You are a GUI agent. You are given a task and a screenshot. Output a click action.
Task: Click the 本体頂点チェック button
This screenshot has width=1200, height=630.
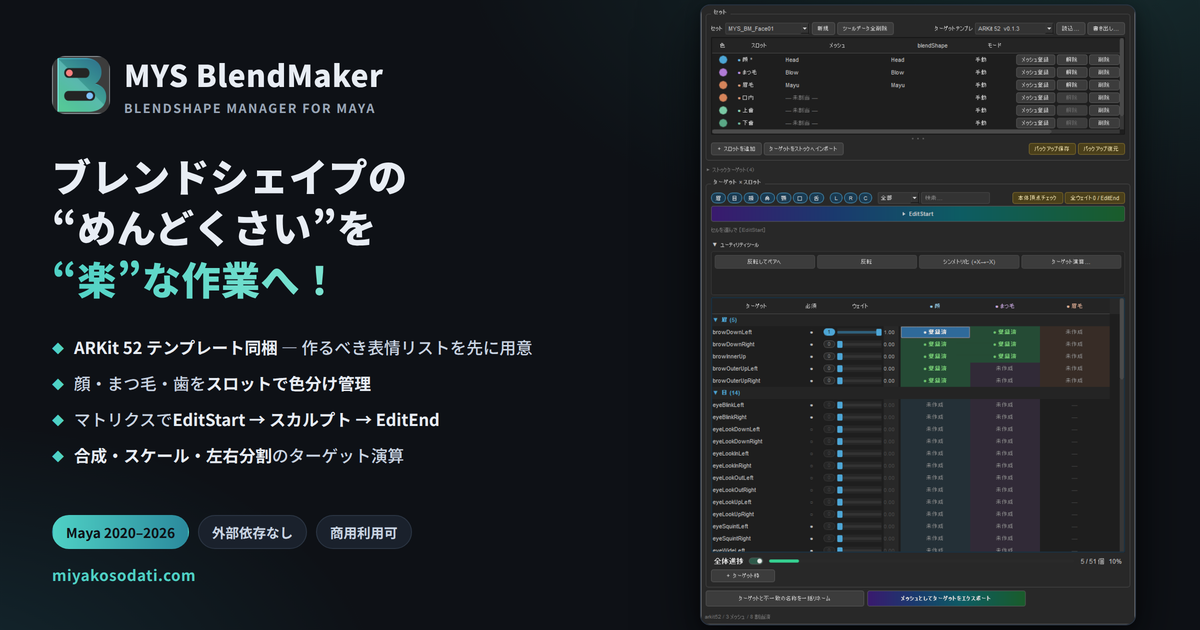click(x=1037, y=198)
